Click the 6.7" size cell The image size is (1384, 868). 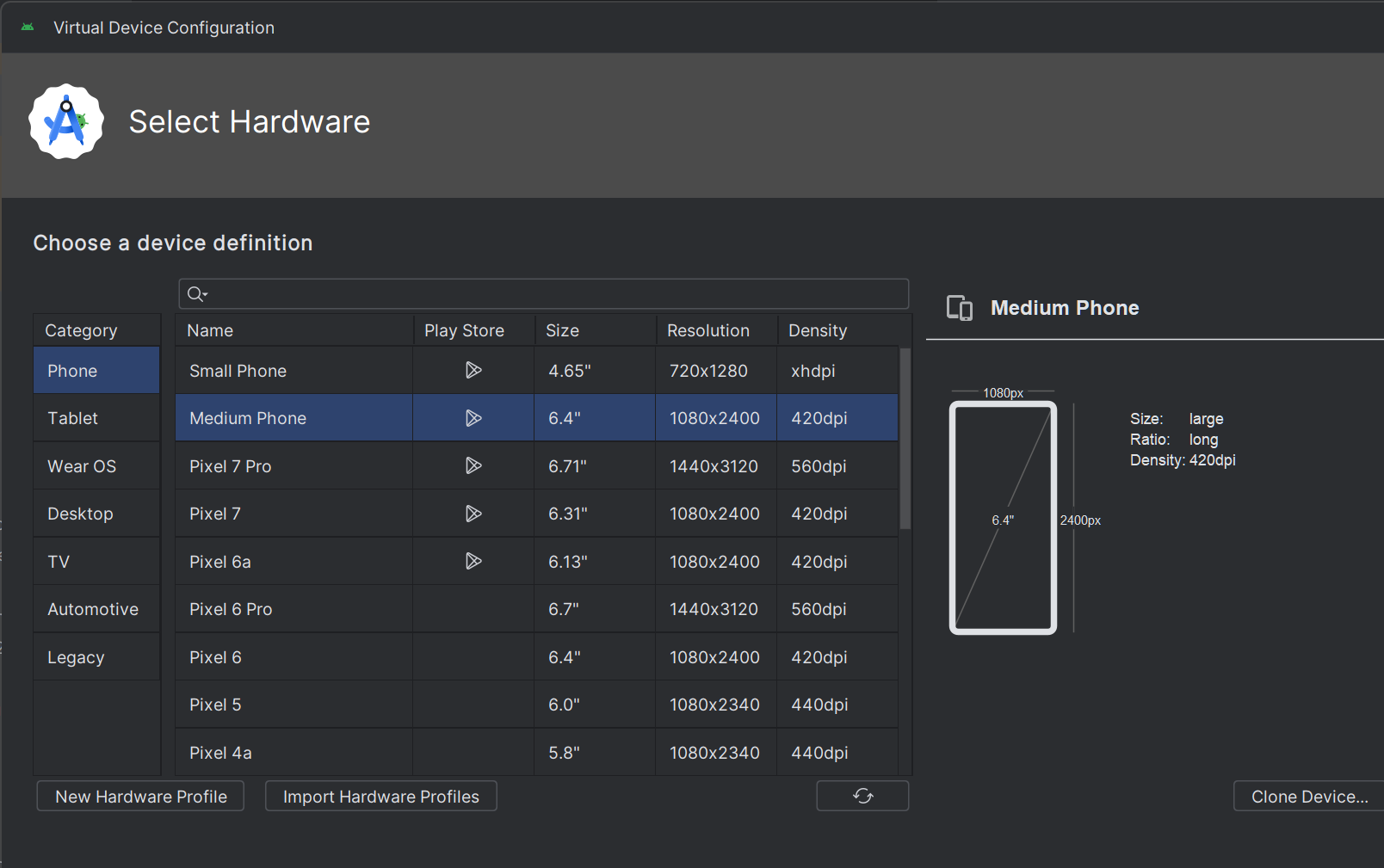coord(595,609)
